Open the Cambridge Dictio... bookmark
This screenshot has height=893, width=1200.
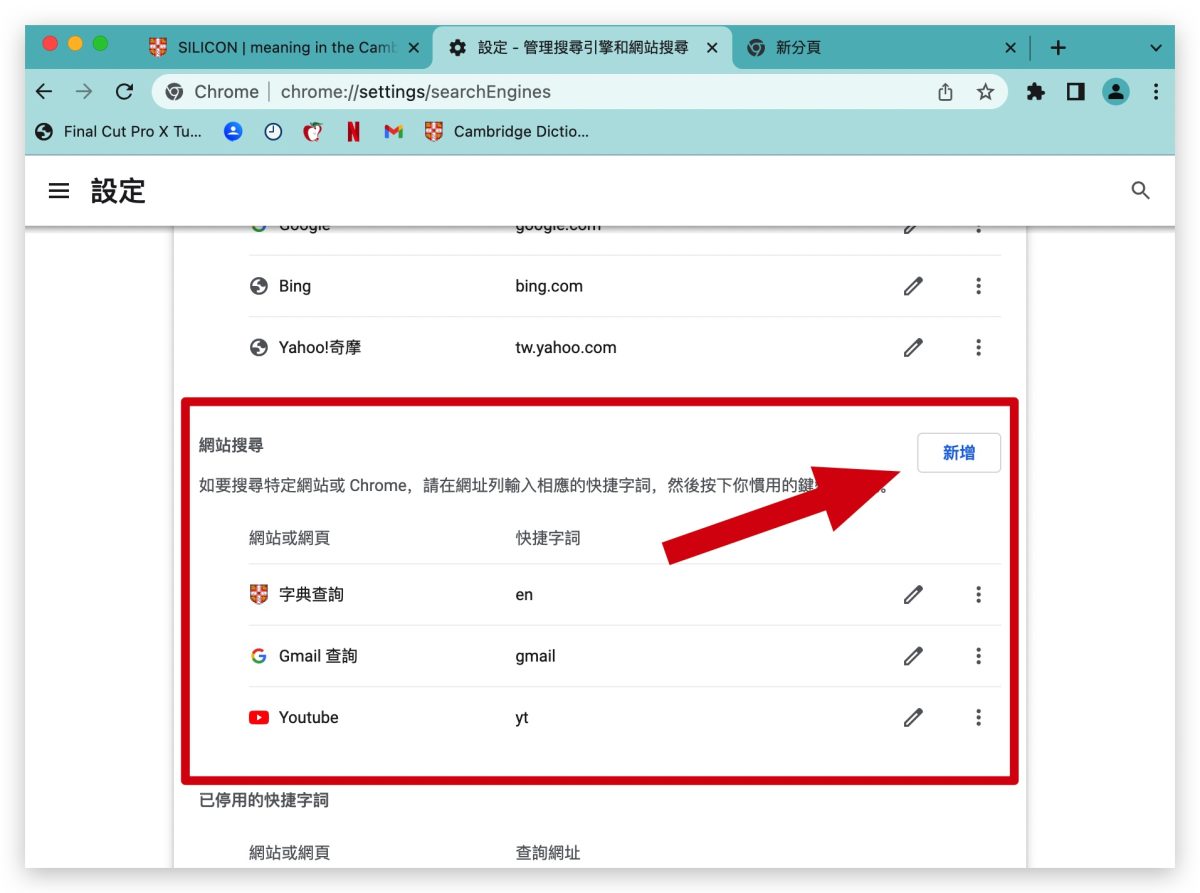507,131
